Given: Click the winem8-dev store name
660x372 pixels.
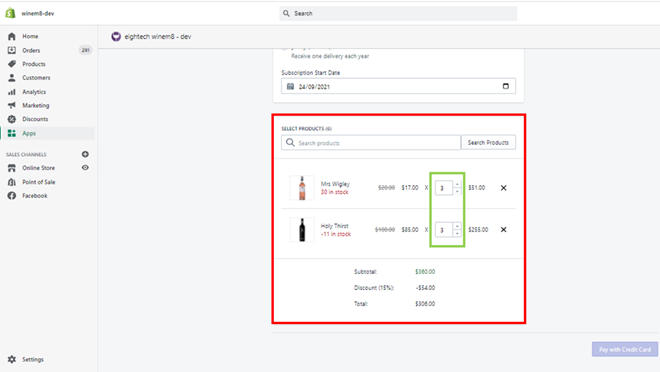Looking at the screenshot, I should [37, 13].
